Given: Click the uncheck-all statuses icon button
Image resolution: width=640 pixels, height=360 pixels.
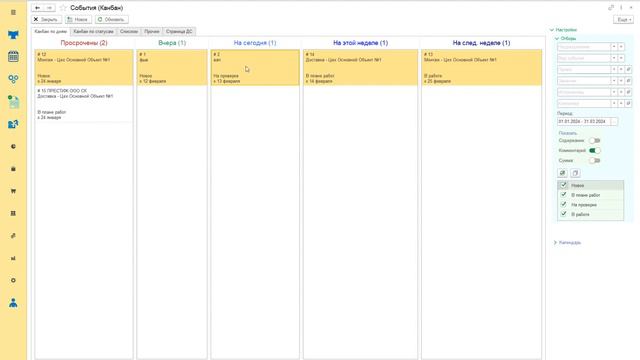Looking at the screenshot, I should [575, 173].
